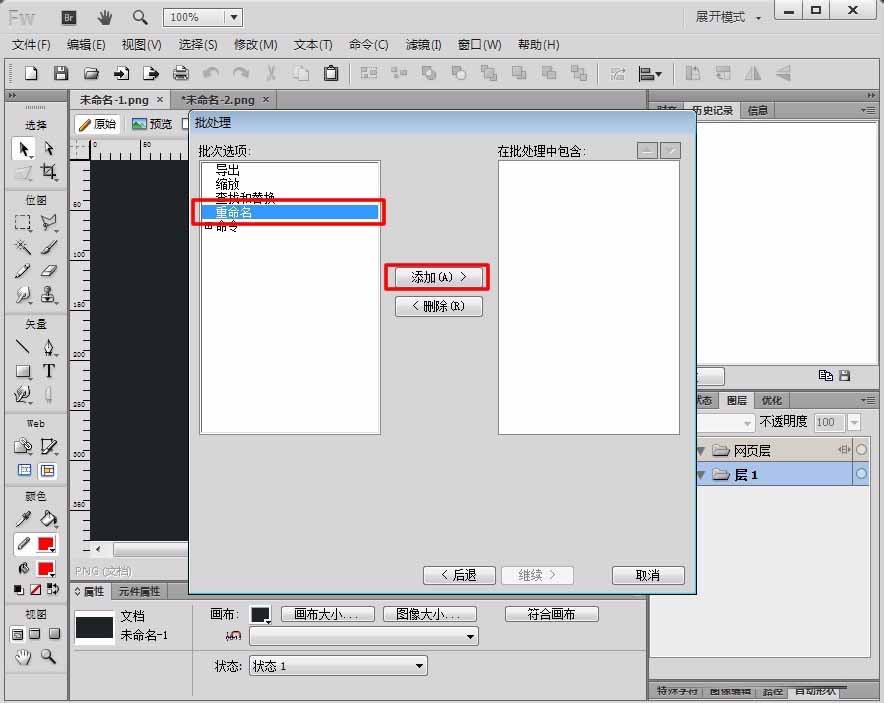884x703 pixels.
Task: Pick the Eyedropper tool
Action: click(23, 517)
